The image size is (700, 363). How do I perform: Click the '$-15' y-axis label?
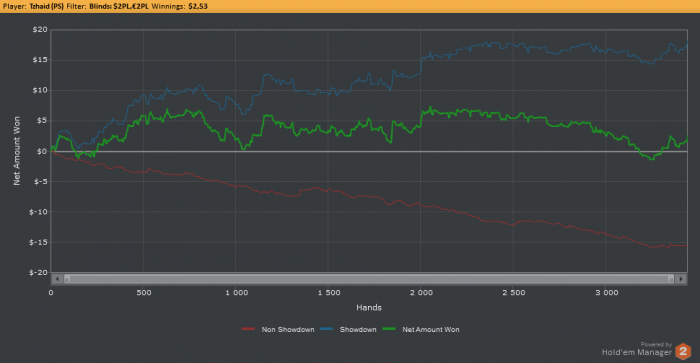(x=38, y=242)
